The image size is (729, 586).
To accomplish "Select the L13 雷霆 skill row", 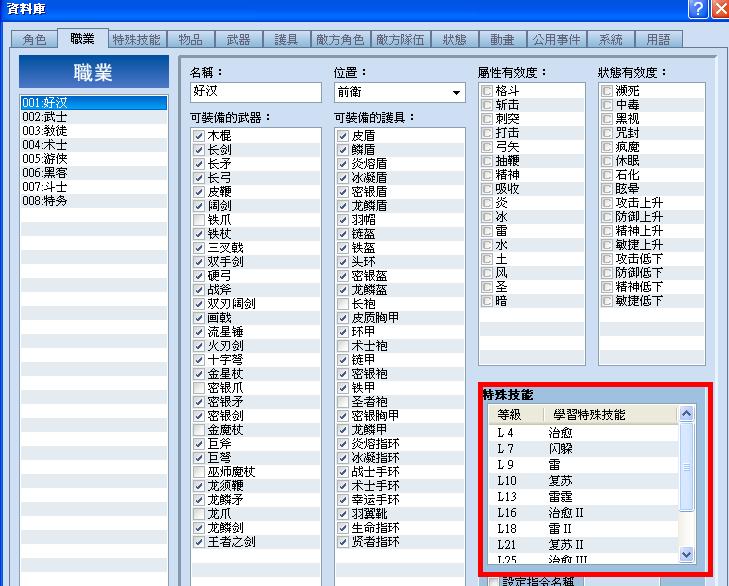I will coord(583,496).
